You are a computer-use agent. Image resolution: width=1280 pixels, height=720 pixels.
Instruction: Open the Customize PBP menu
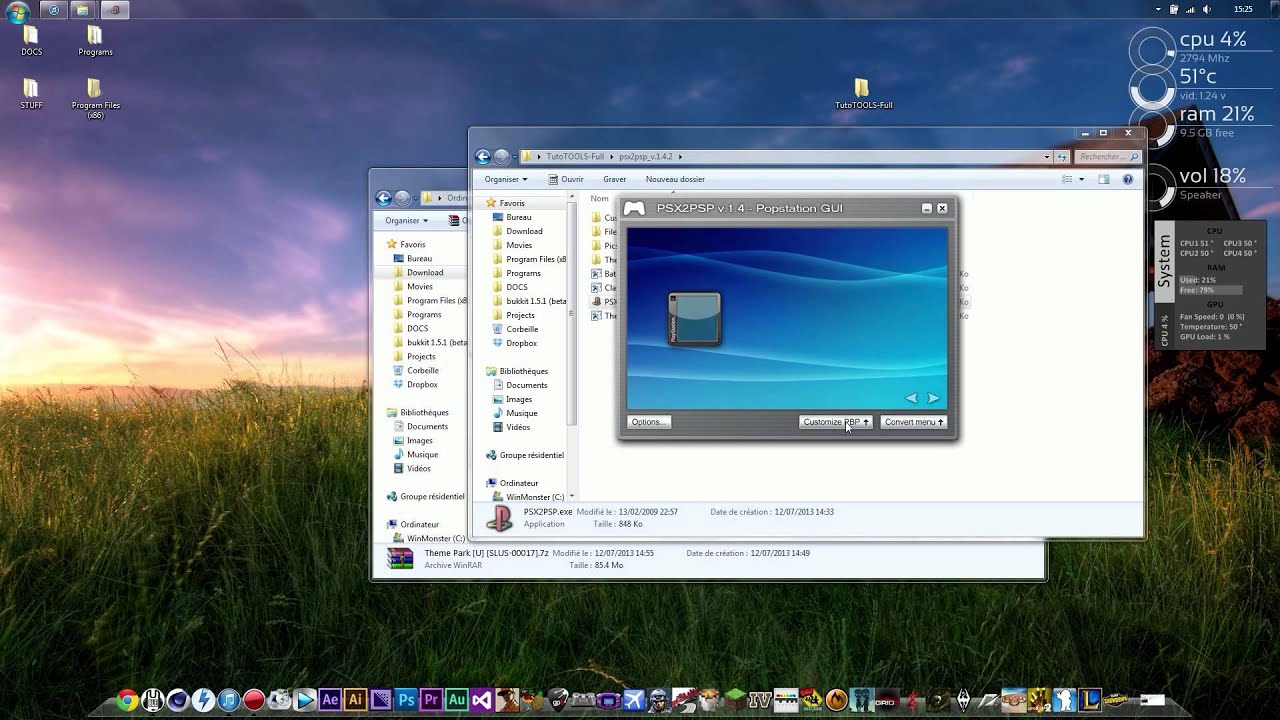(835, 422)
